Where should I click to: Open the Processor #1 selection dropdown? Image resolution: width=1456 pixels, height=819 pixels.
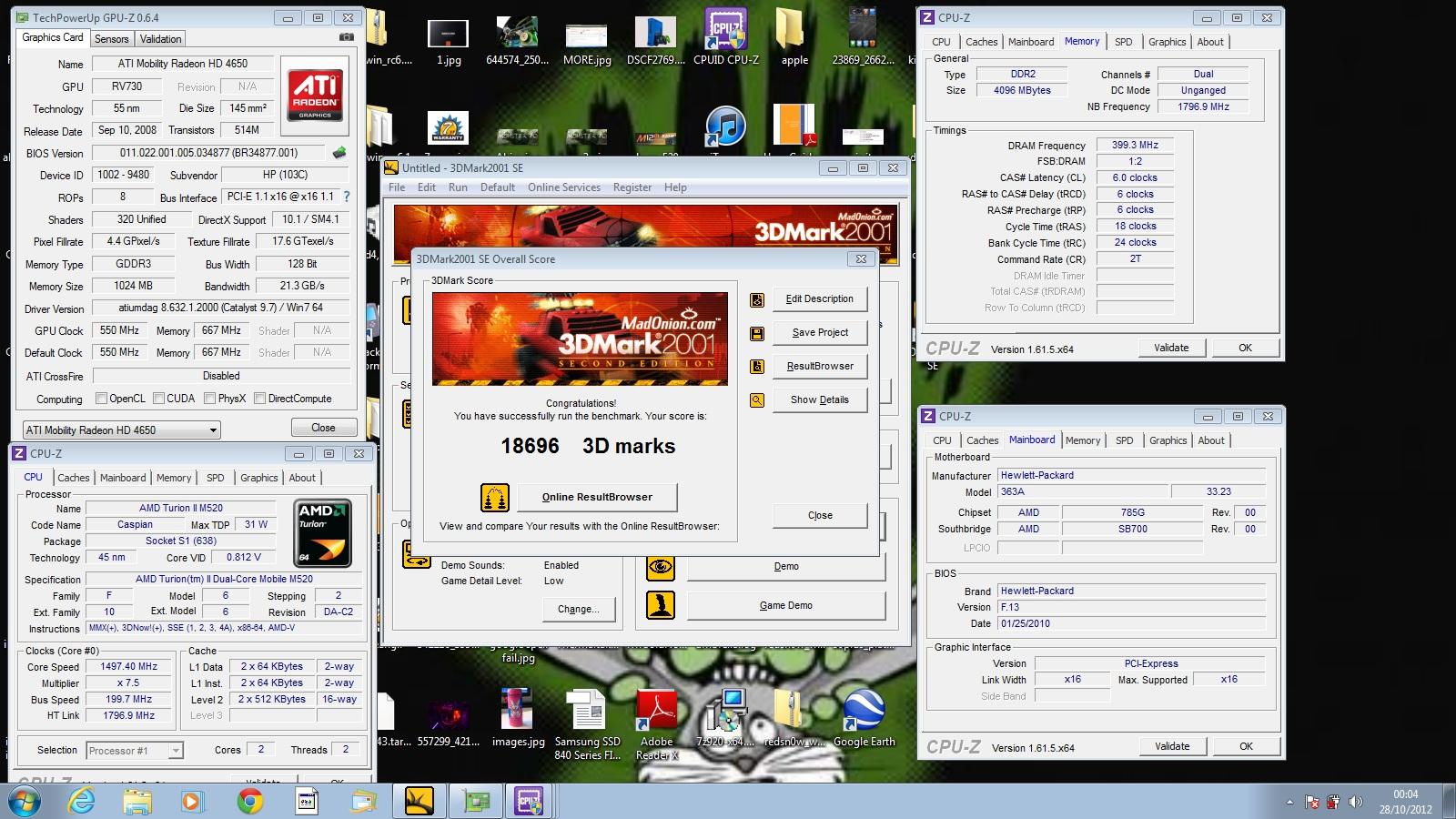(x=135, y=751)
